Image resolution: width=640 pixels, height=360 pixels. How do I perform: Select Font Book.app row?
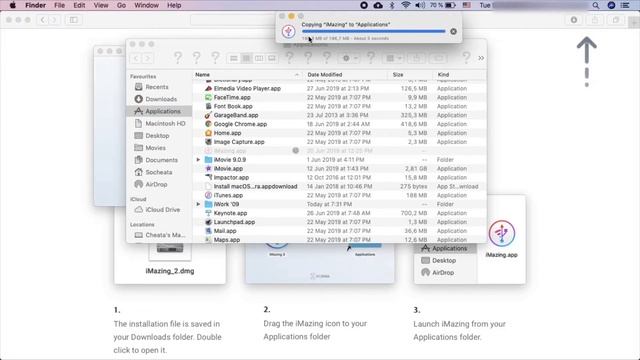pos(339,106)
